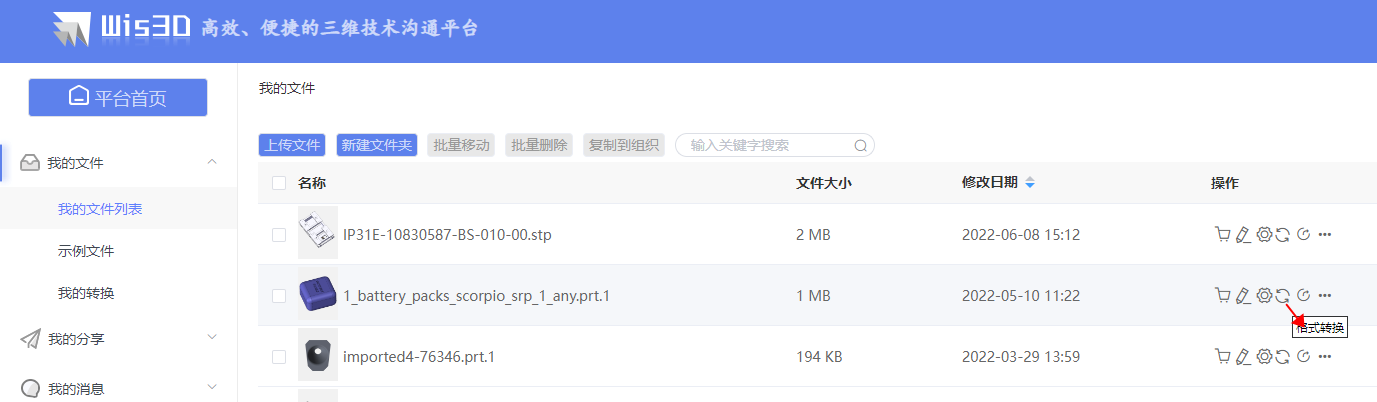
Task: Click the 上传文件 button
Action: click(x=292, y=145)
